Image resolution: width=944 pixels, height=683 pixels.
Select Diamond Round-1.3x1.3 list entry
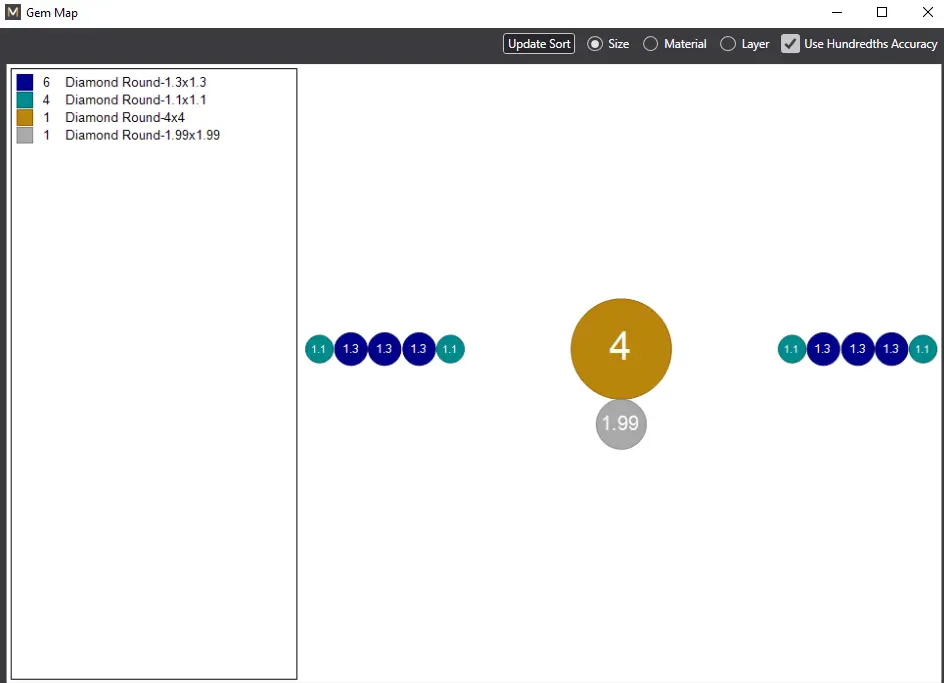[136, 82]
